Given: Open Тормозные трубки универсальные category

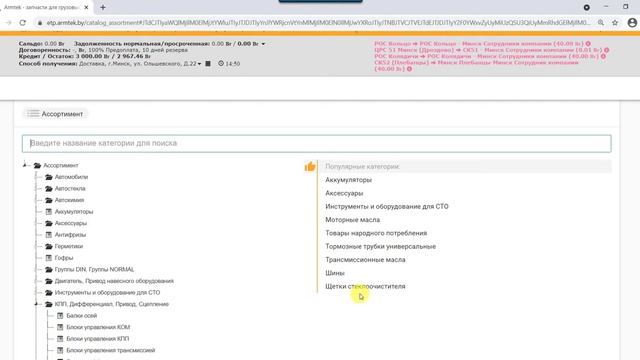Looking at the screenshot, I should pyautogui.click(x=380, y=247).
